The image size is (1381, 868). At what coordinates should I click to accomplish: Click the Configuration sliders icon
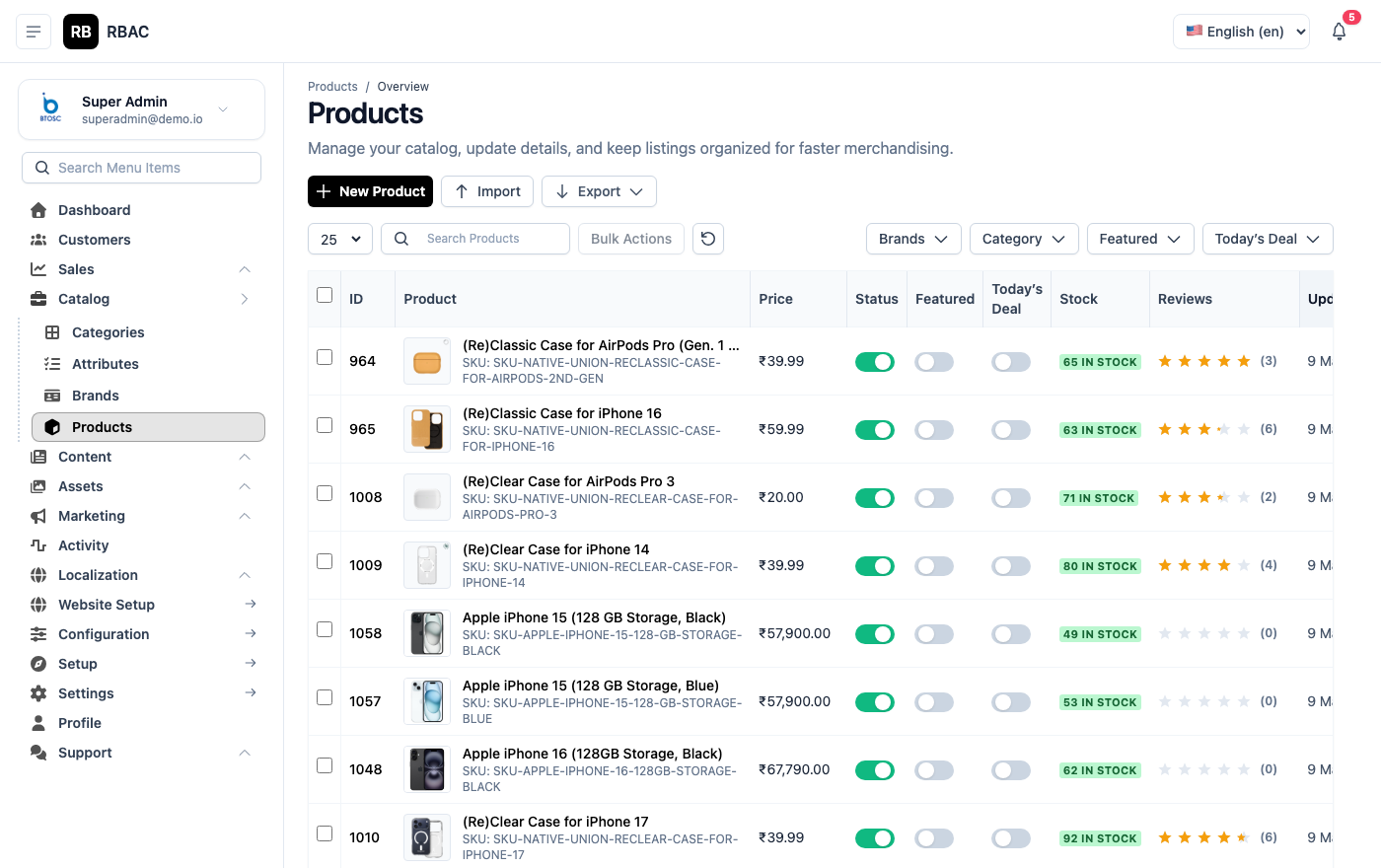(38, 634)
